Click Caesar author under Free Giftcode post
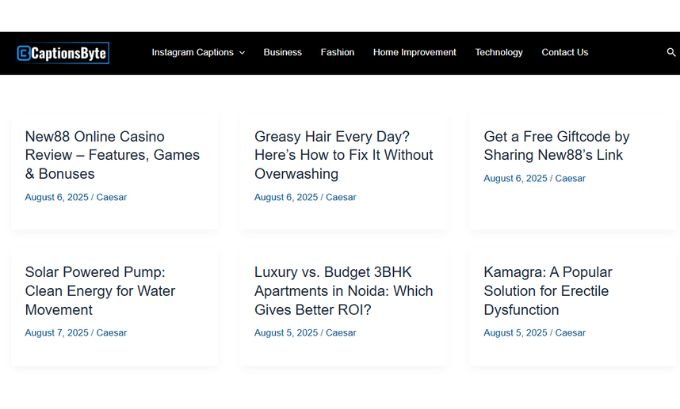The height and width of the screenshot is (409, 680). tap(570, 178)
